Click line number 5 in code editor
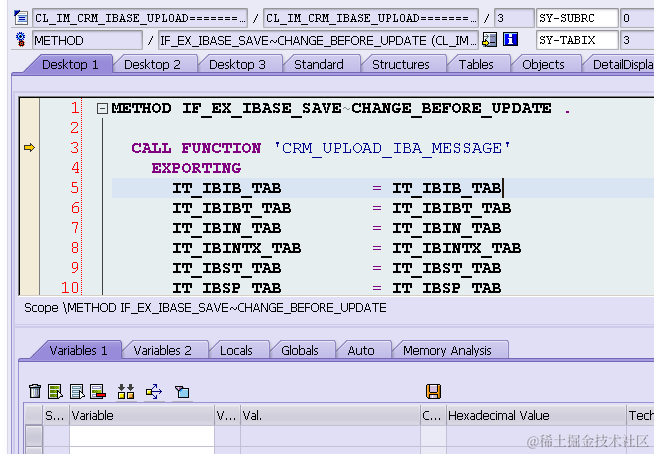 tap(75, 188)
